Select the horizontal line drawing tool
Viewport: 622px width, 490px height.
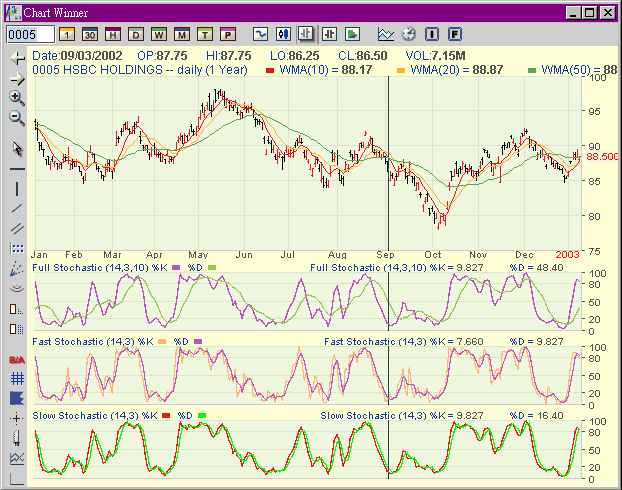click(x=17, y=169)
